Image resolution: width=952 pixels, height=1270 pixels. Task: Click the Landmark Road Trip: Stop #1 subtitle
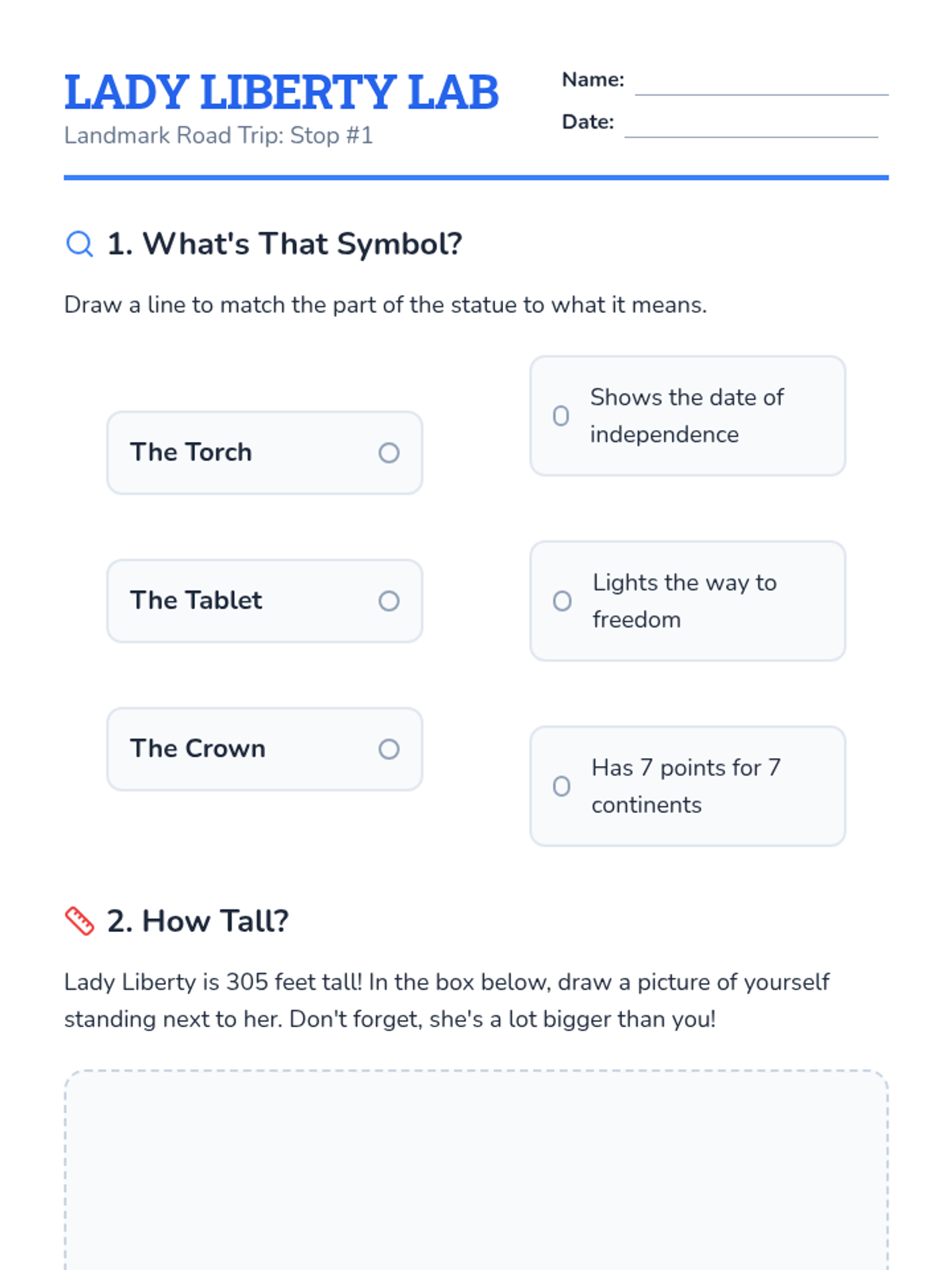coord(218,136)
